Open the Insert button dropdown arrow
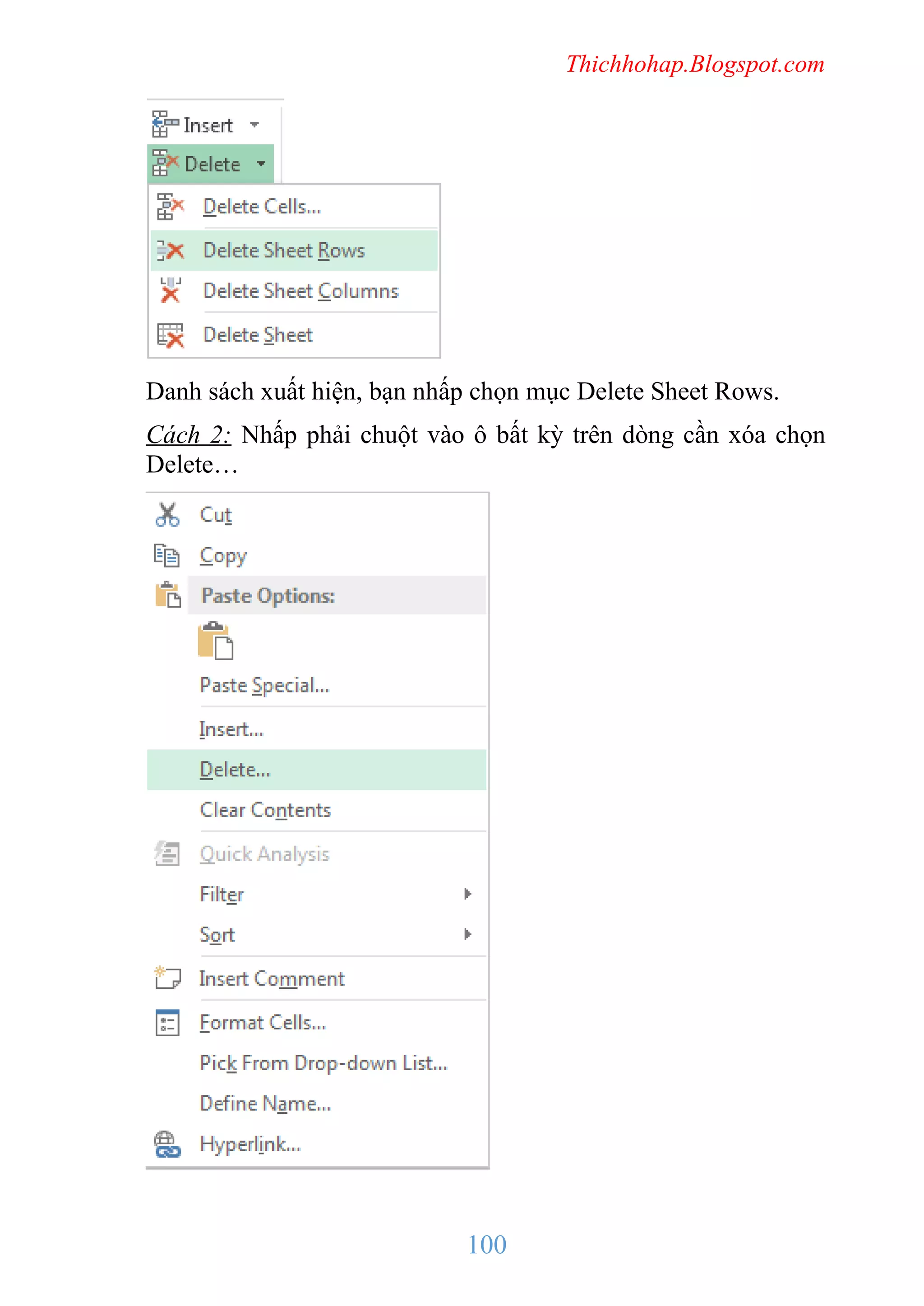924x1306 pixels. coord(255,125)
